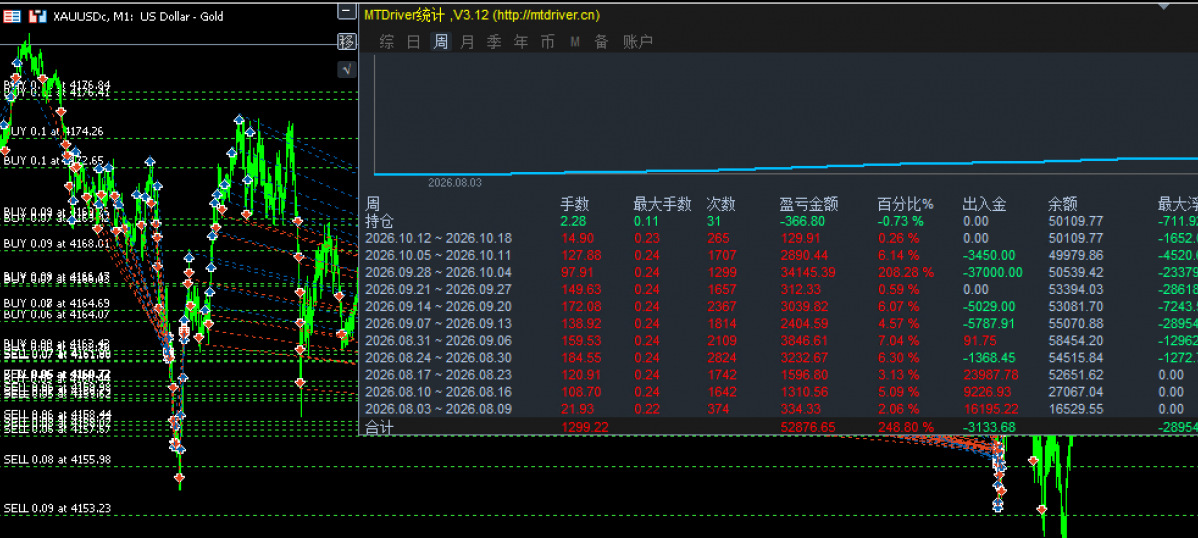The width and height of the screenshot is (1198, 538).
Task: Open the 币 currency tab
Action: click(x=548, y=42)
